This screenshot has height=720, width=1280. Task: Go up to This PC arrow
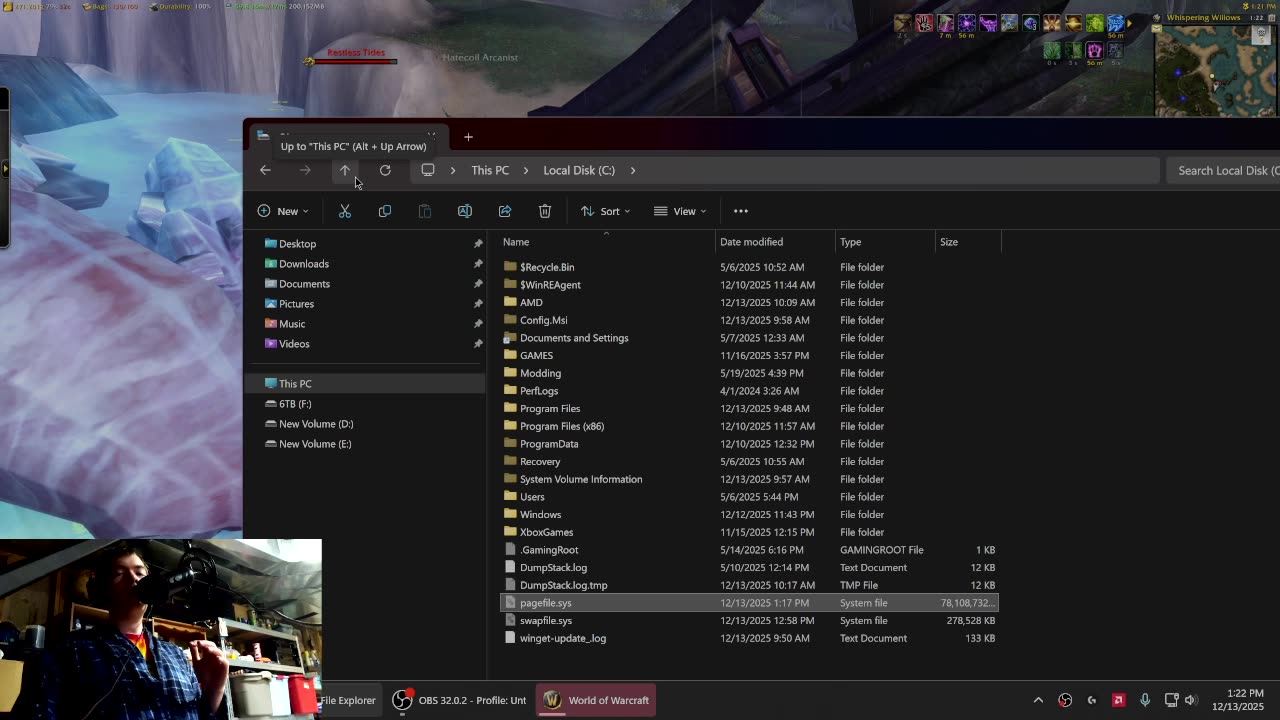[x=345, y=171]
